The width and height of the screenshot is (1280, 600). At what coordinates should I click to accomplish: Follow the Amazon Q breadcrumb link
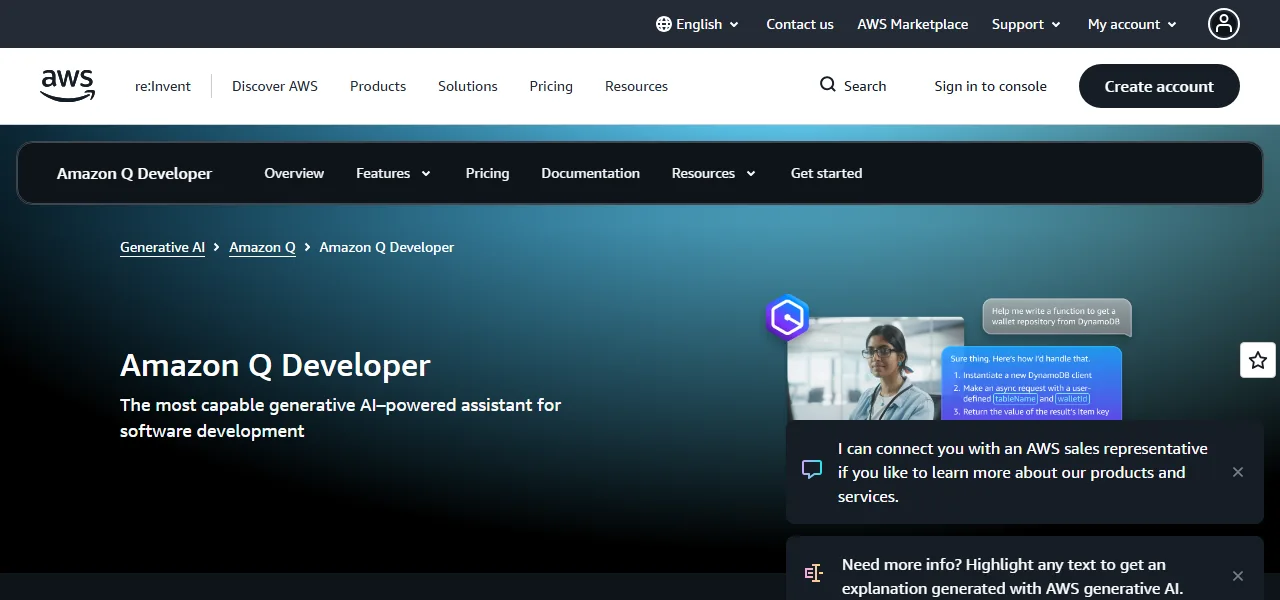262,247
